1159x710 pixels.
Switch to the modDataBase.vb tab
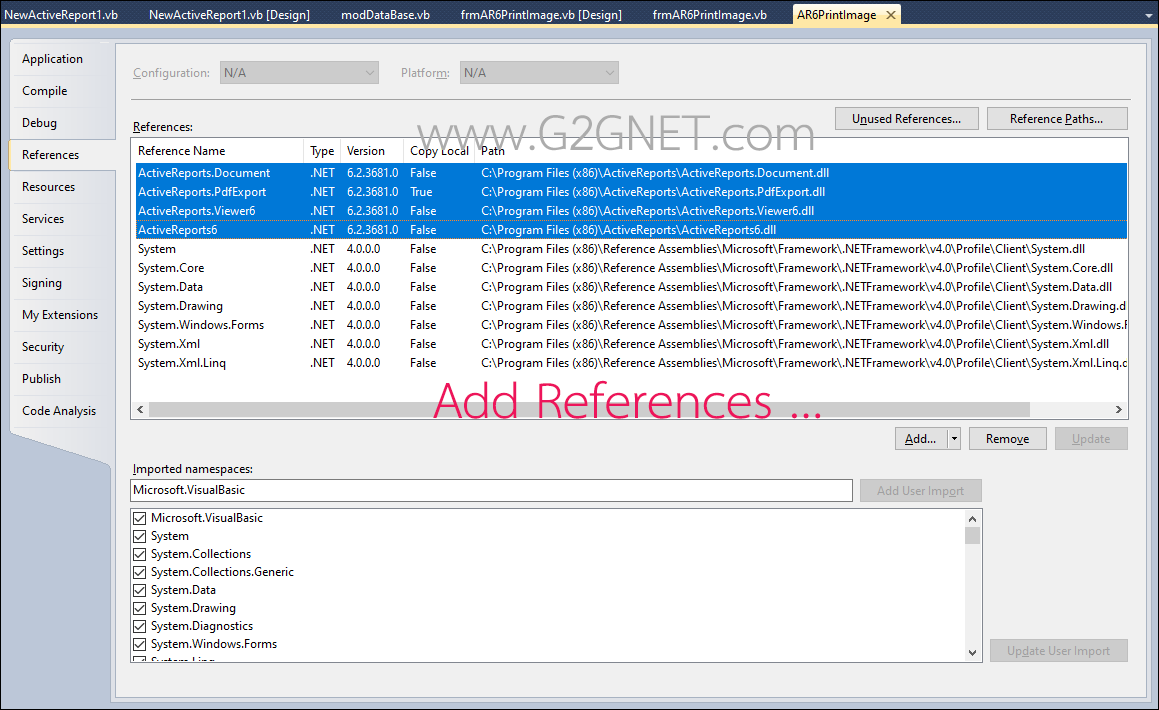(385, 15)
